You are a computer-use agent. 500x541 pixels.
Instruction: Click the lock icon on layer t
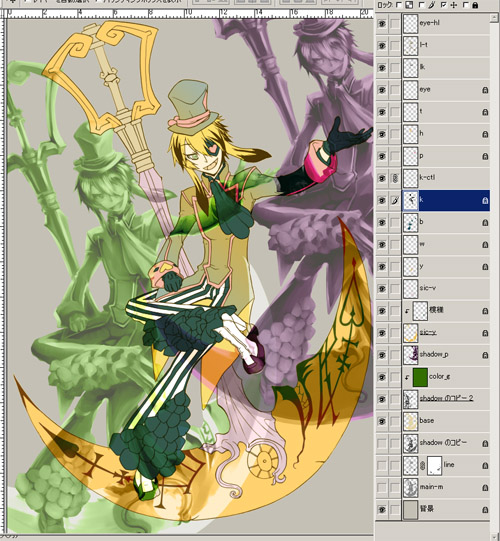[x=485, y=112]
